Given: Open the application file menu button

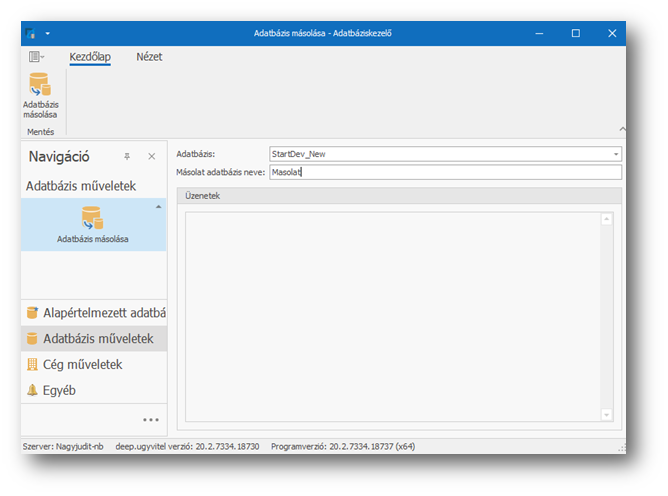Looking at the screenshot, I should point(36,58).
